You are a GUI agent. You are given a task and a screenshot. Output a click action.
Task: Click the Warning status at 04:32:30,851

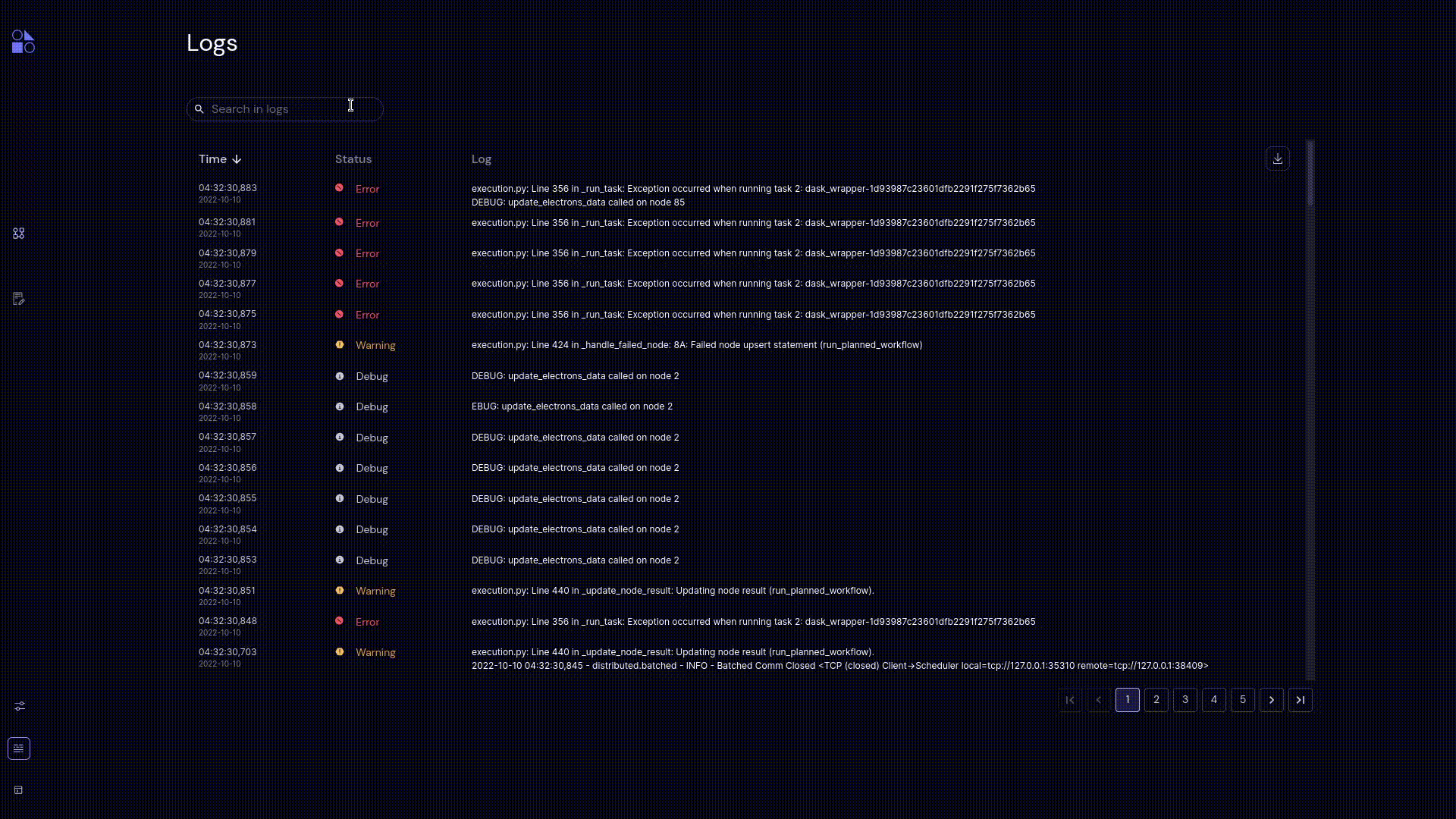click(x=375, y=591)
